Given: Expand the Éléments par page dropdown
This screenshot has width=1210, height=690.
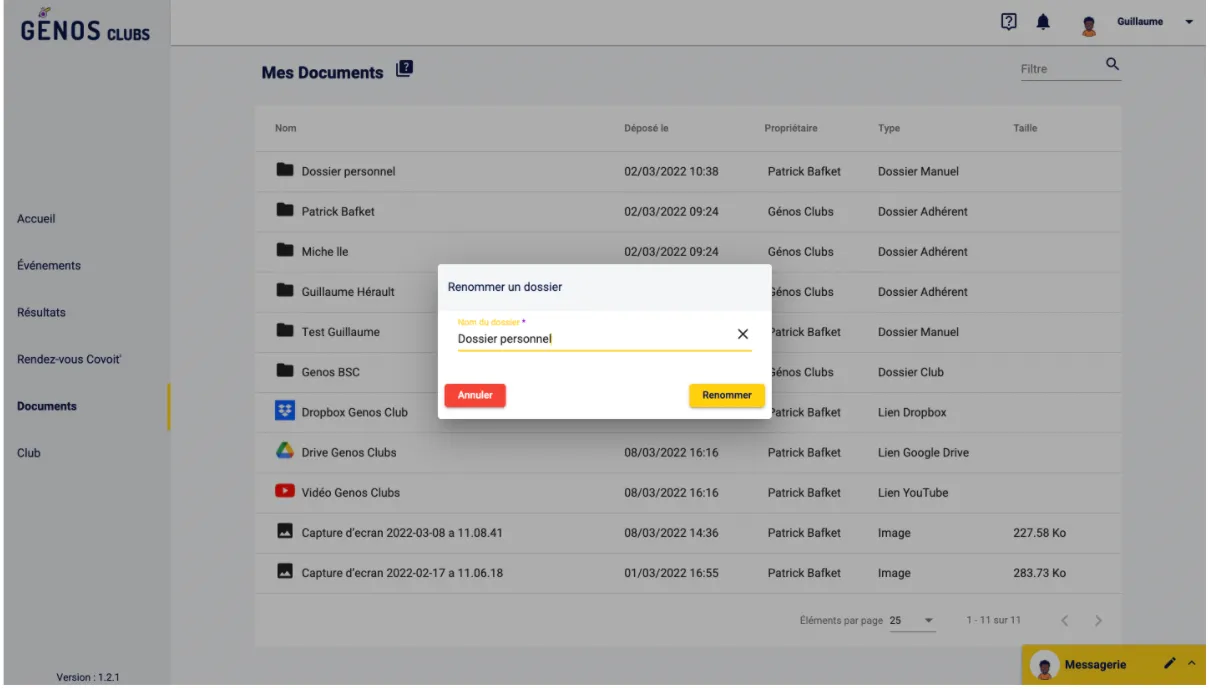Looking at the screenshot, I should tap(928, 621).
